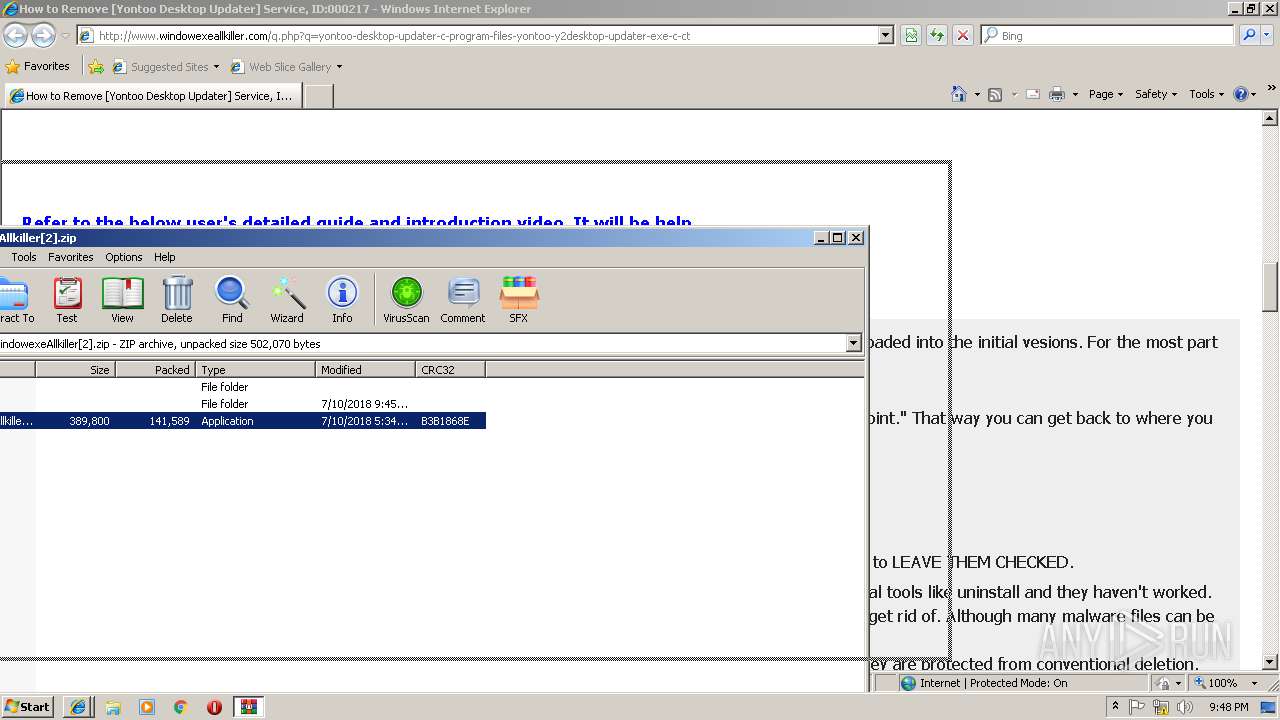Open Opera browser from taskbar
This screenshot has height=720, width=1280.
pyautogui.click(x=214, y=707)
